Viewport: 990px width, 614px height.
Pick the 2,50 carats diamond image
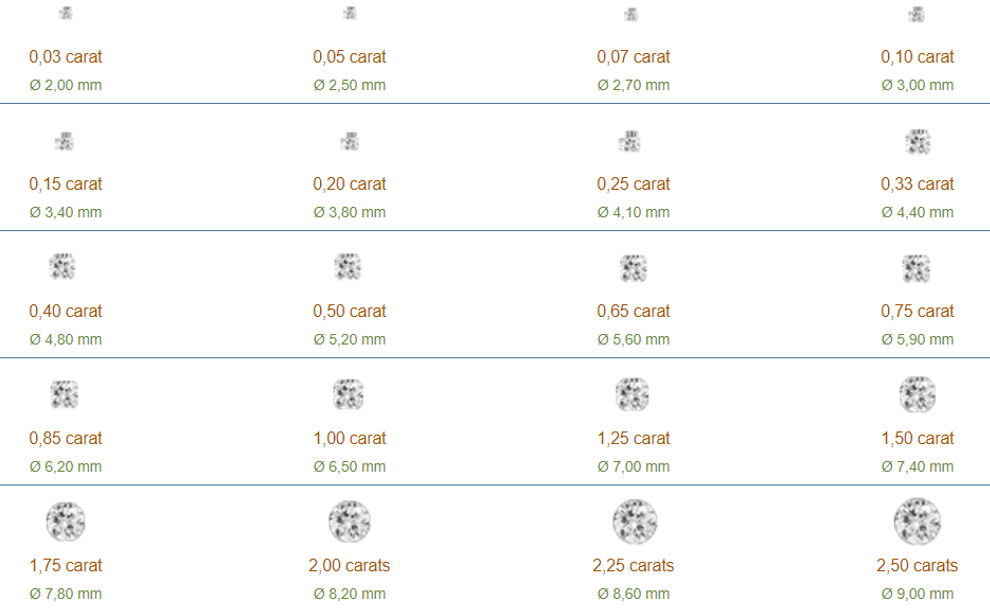click(x=917, y=522)
